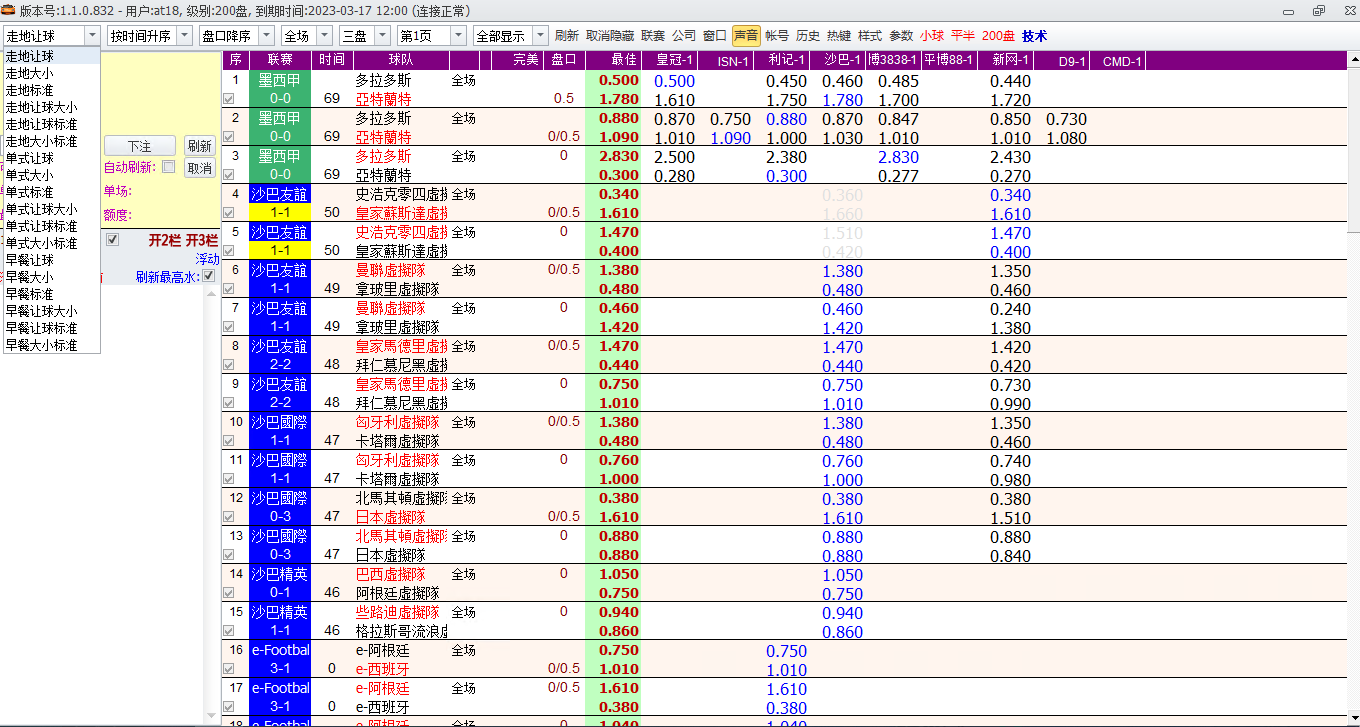Choose 早餐标准 from the list
This screenshot has width=1360, height=727.
click(x=52, y=294)
